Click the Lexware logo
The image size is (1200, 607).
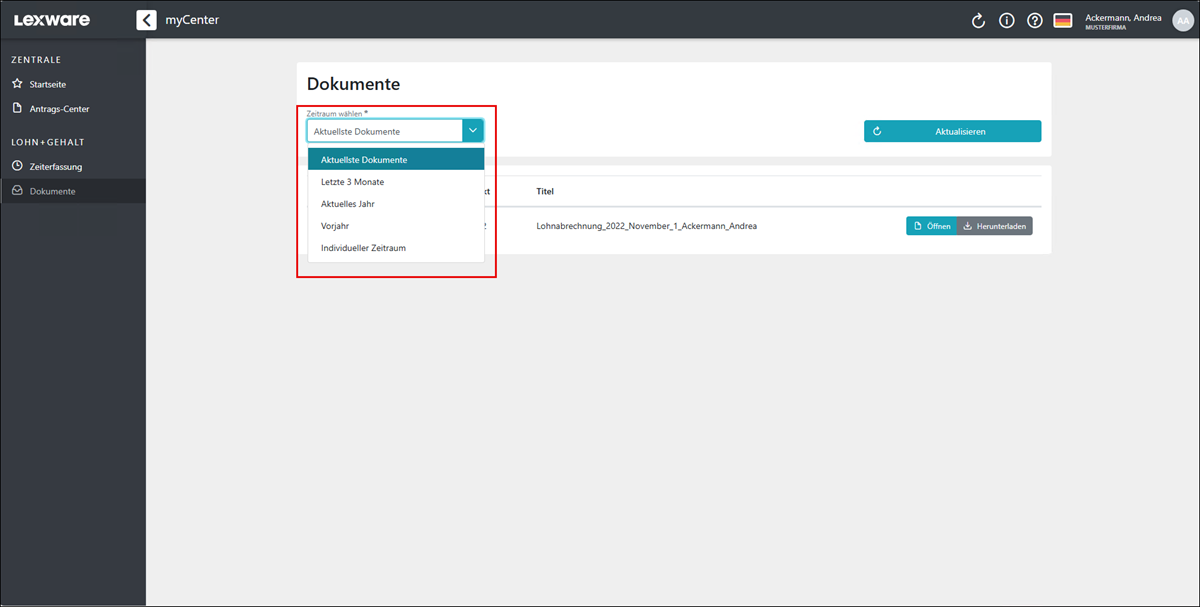[52, 20]
